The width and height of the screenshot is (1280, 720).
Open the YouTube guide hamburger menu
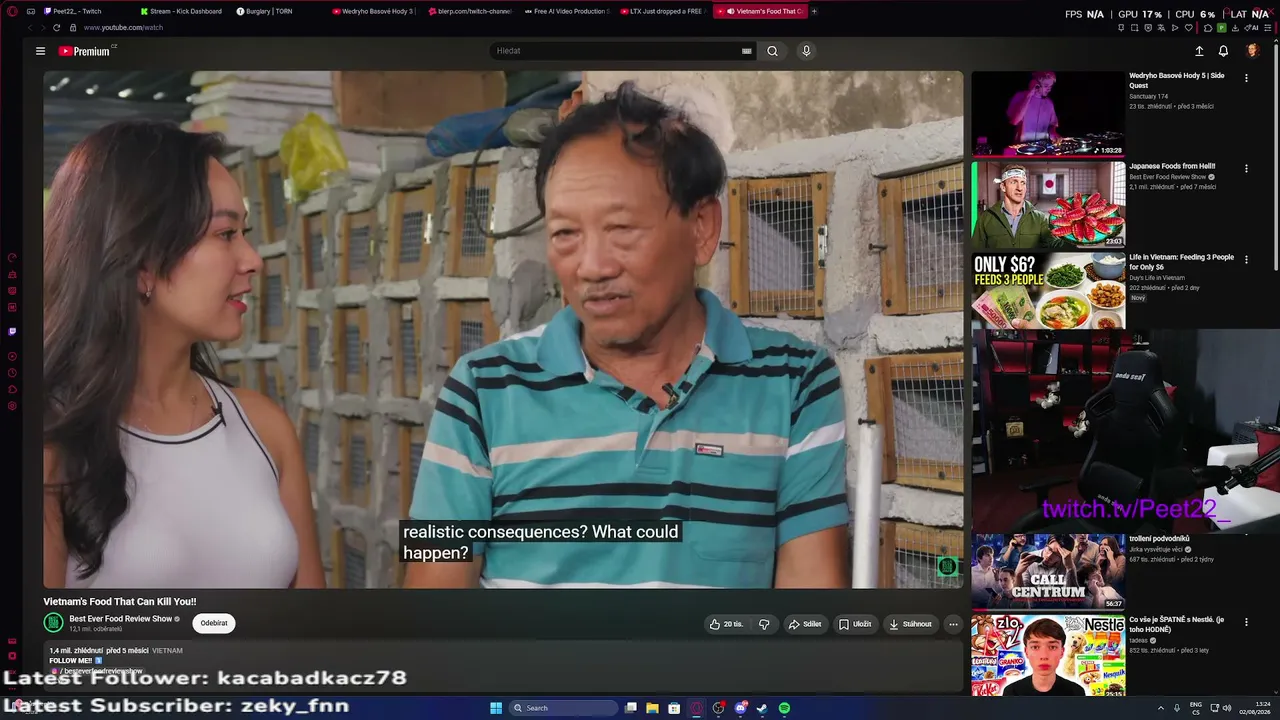(x=40, y=51)
